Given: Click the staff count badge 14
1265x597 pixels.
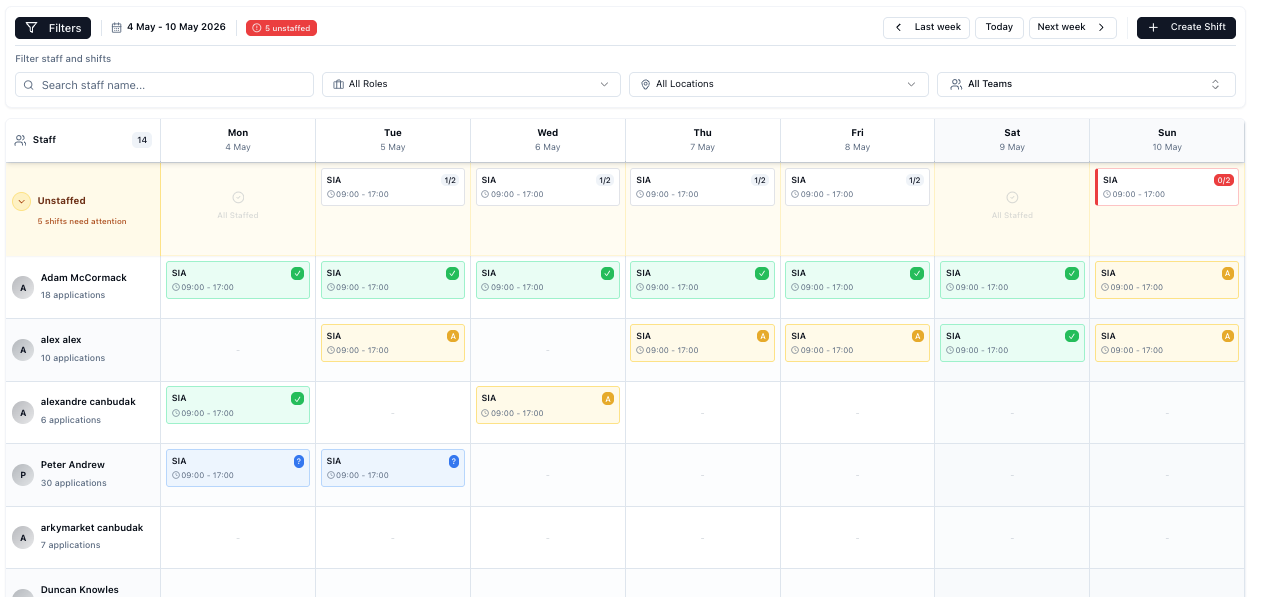Looking at the screenshot, I should point(142,140).
